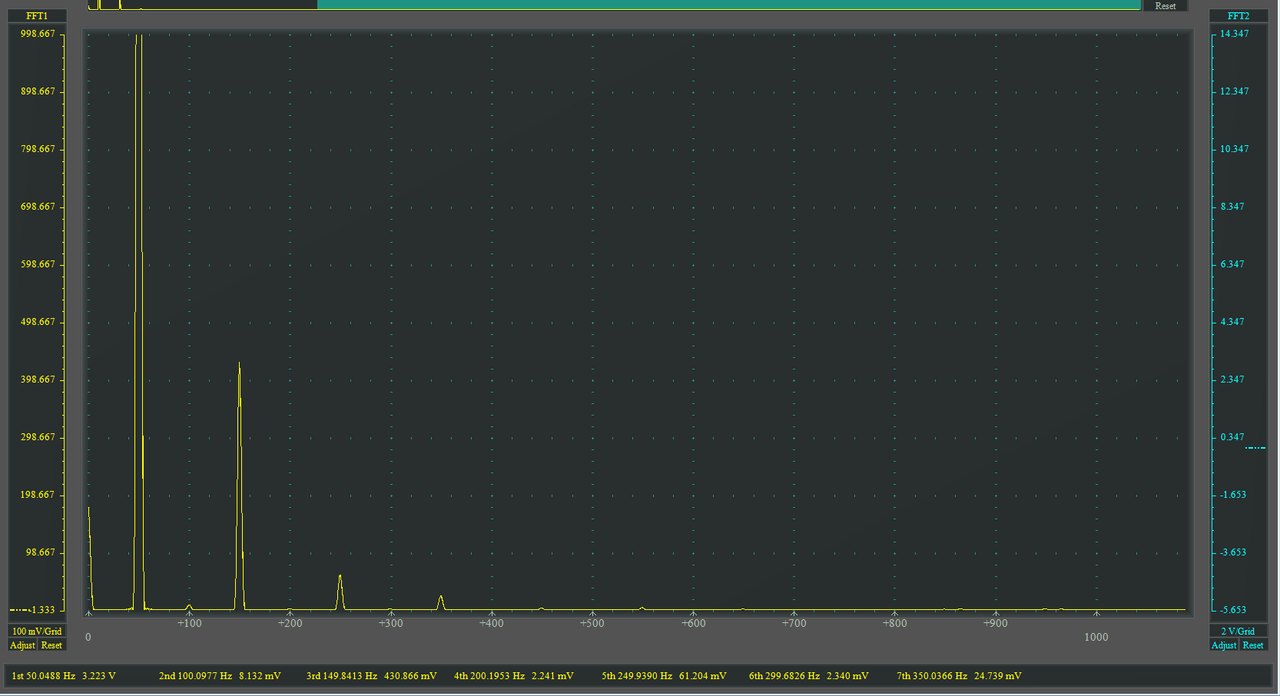
Task: Click the +800 frequency axis marker
Action: point(895,623)
